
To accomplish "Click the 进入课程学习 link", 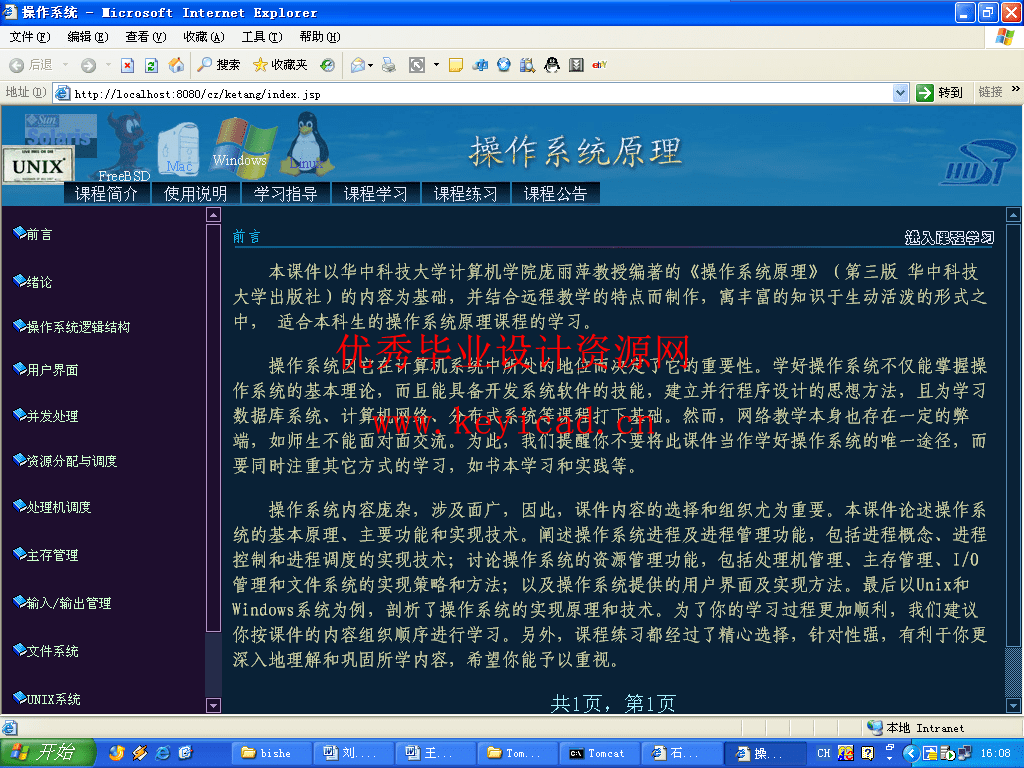I will click(x=949, y=238).
